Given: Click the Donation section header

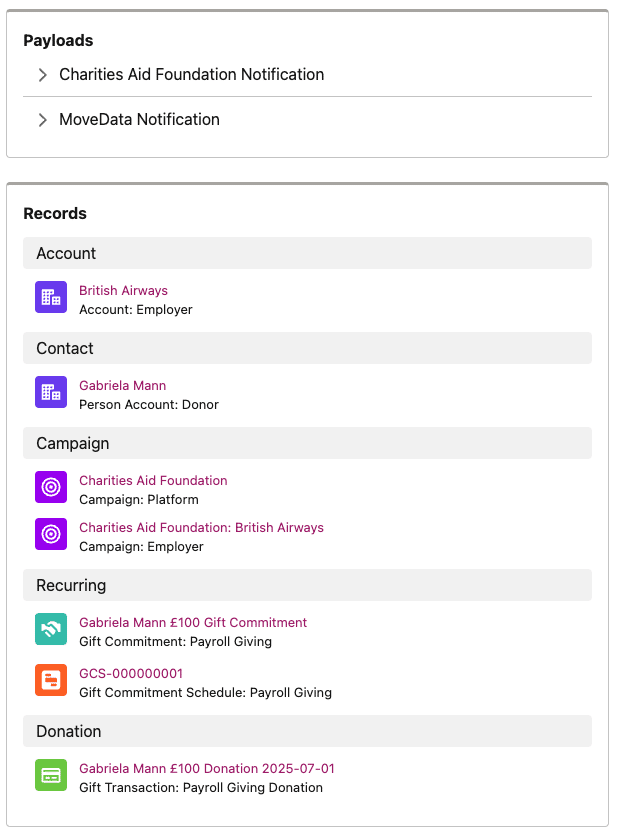Looking at the screenshot, I should click(307, 731).
